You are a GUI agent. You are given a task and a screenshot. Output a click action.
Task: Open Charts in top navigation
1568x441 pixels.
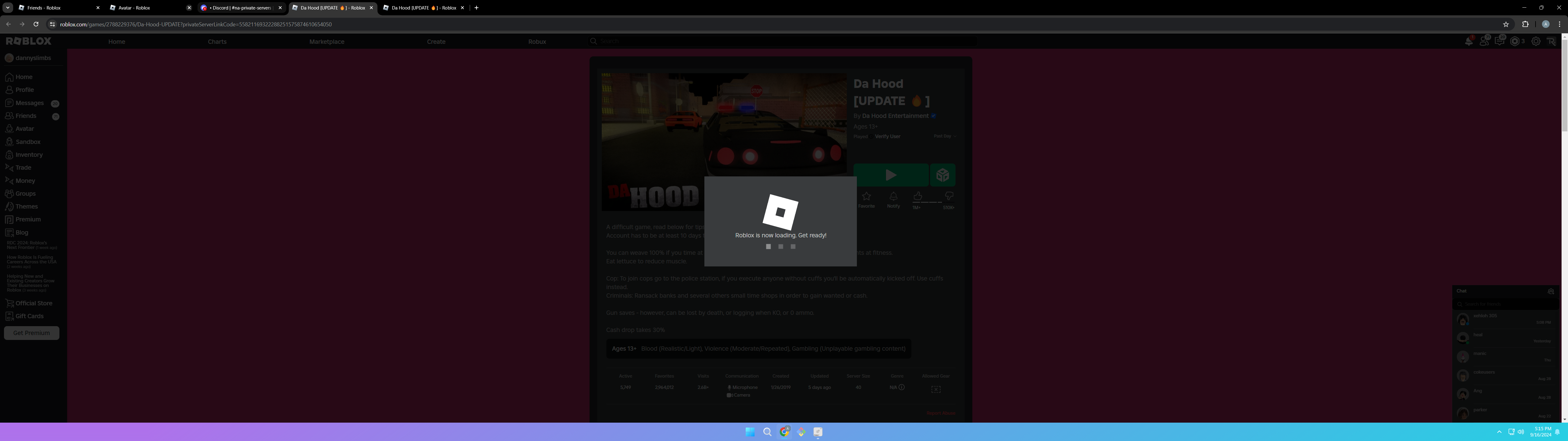pos(217,41)
